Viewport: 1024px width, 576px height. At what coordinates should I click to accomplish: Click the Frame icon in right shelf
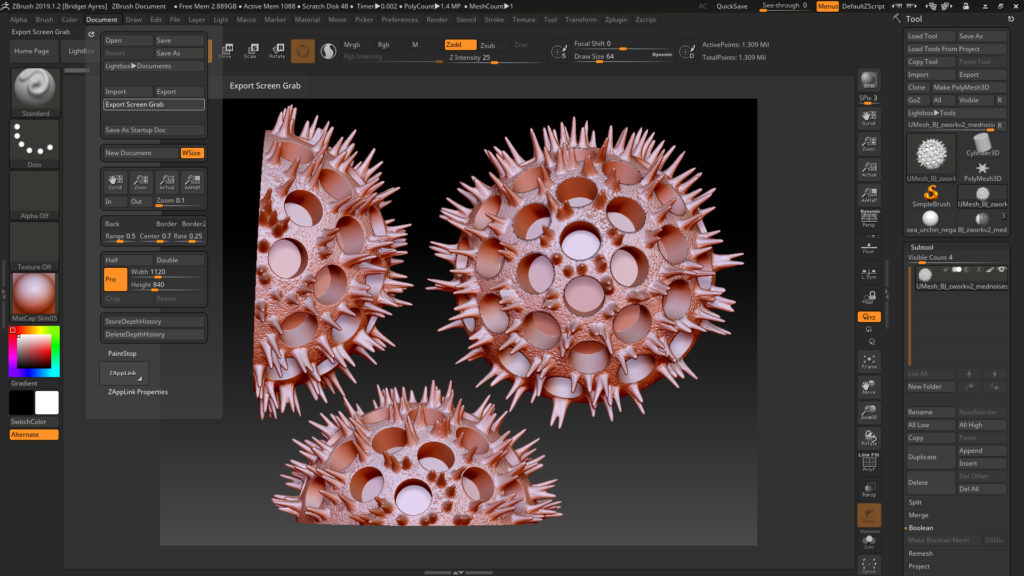pos(869,361)
